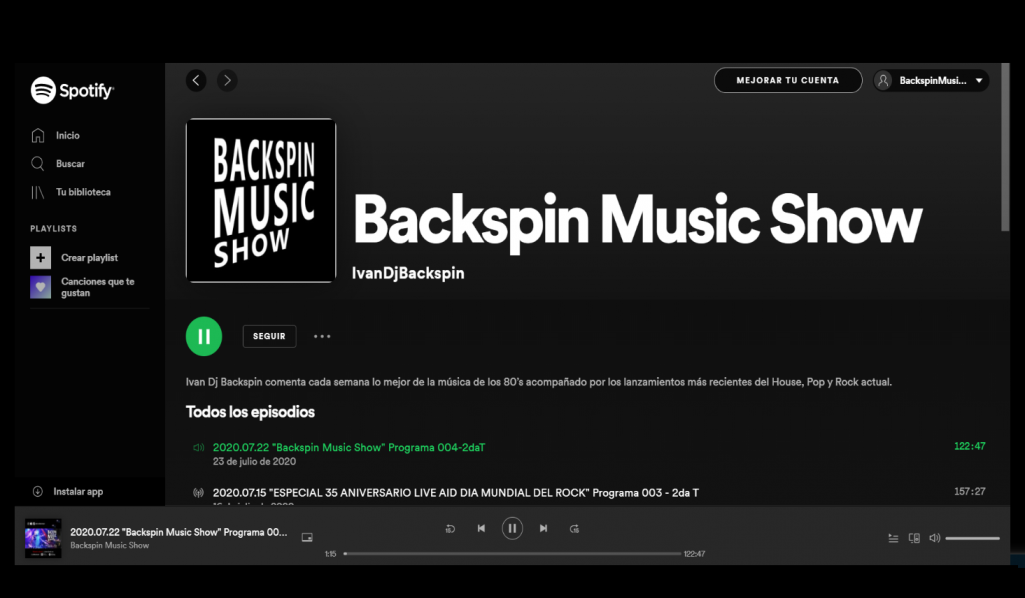Click the heart icon for liked songs

[x=41, y=287]
